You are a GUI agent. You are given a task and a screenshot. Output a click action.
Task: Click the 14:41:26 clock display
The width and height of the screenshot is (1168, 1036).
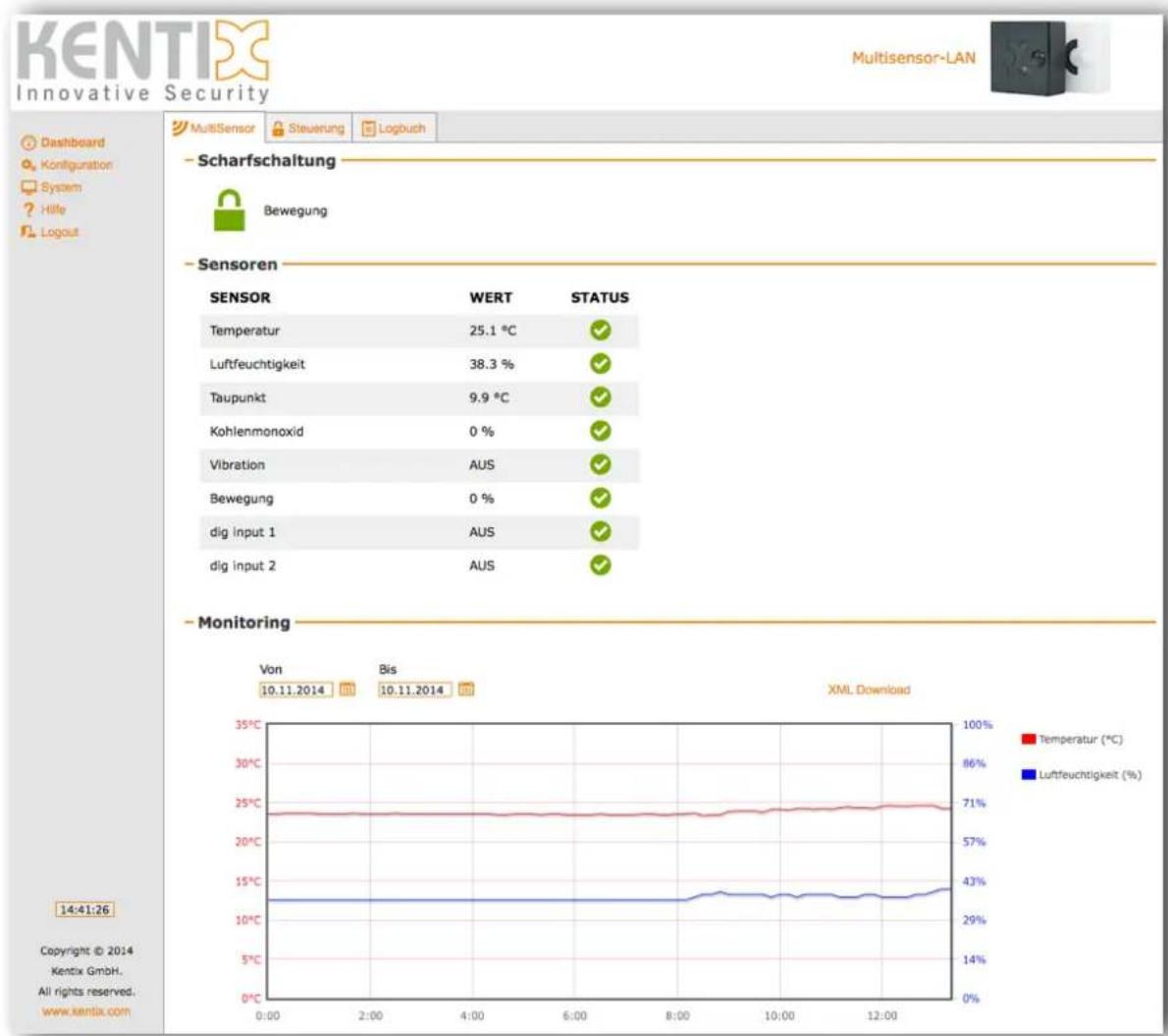click(x=85, y=909)
